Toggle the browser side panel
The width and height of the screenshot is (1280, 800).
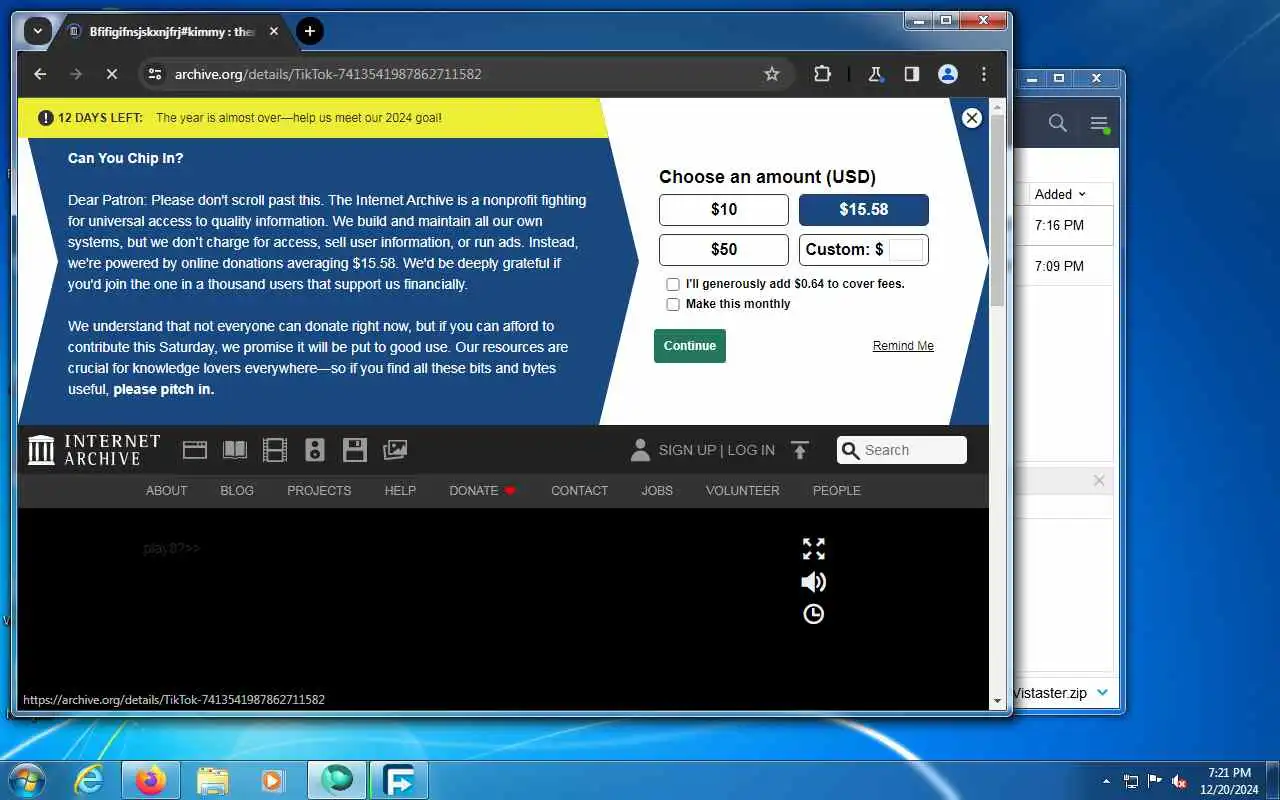tap(911, 74)
